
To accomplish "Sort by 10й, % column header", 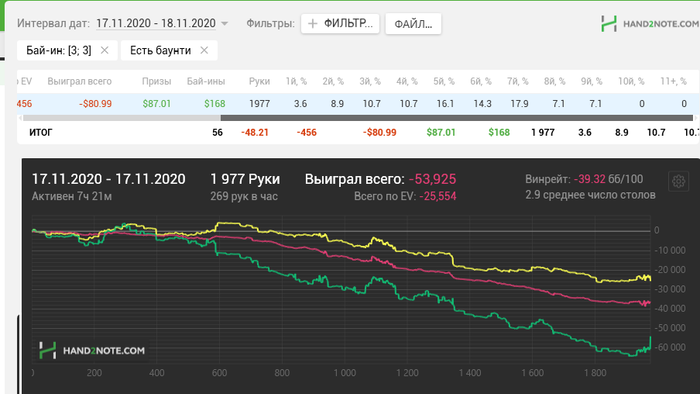I will 631,81.
